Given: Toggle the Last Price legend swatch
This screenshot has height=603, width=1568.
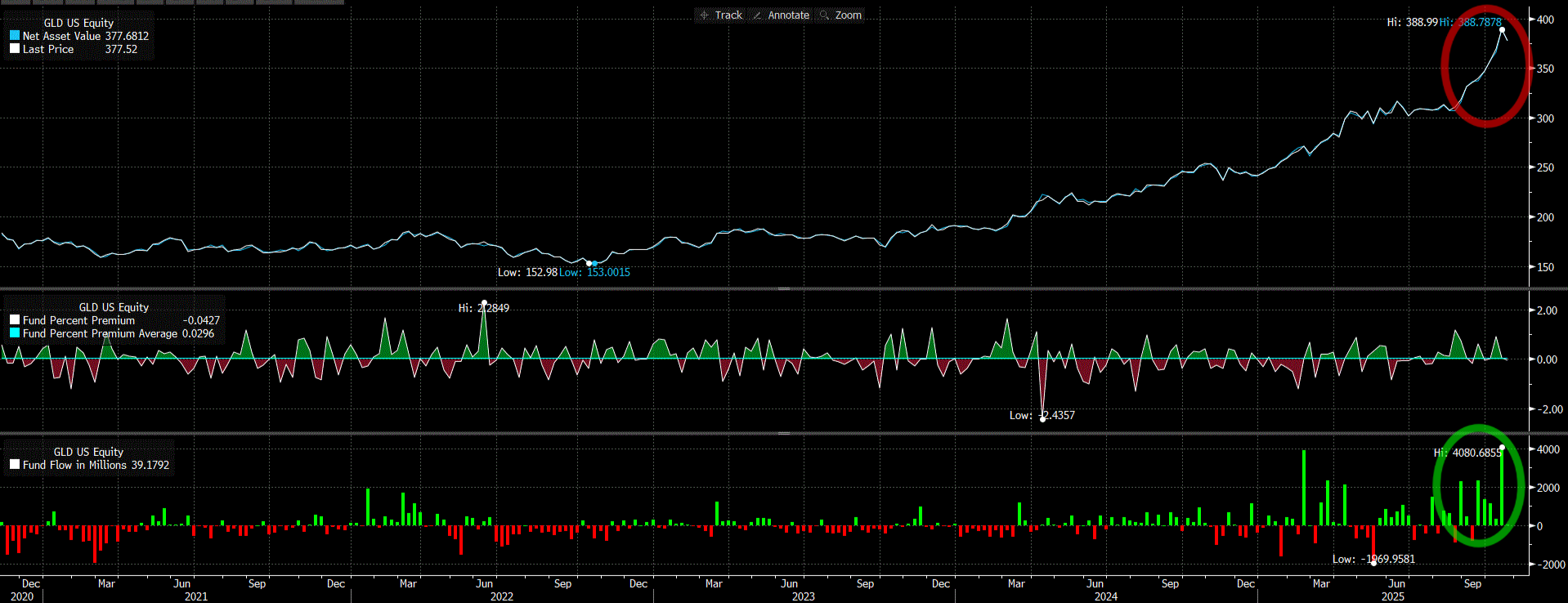Looking at the screenshot, I should (15, 49).
